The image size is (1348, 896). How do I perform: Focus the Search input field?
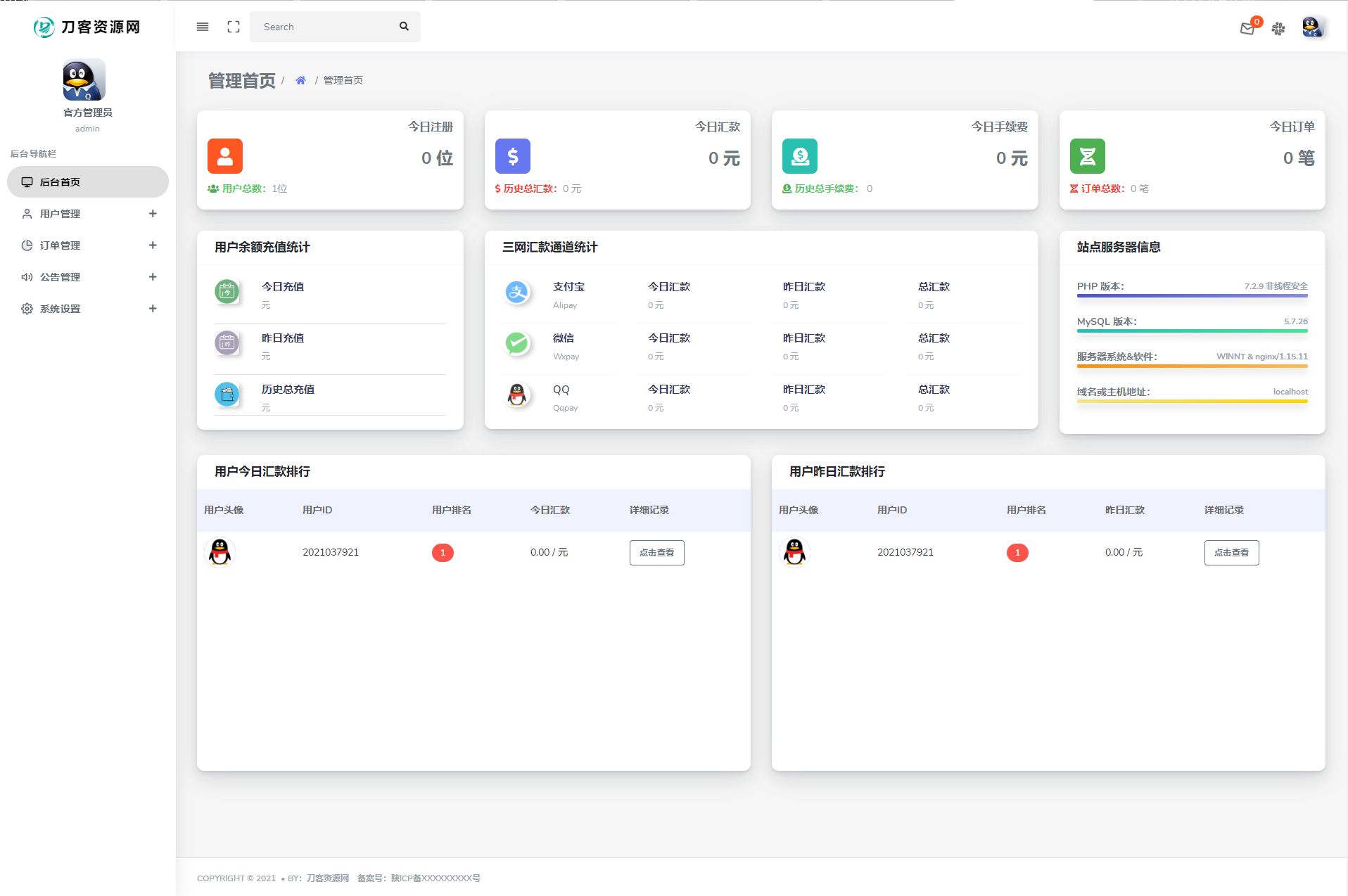(324, 27)
